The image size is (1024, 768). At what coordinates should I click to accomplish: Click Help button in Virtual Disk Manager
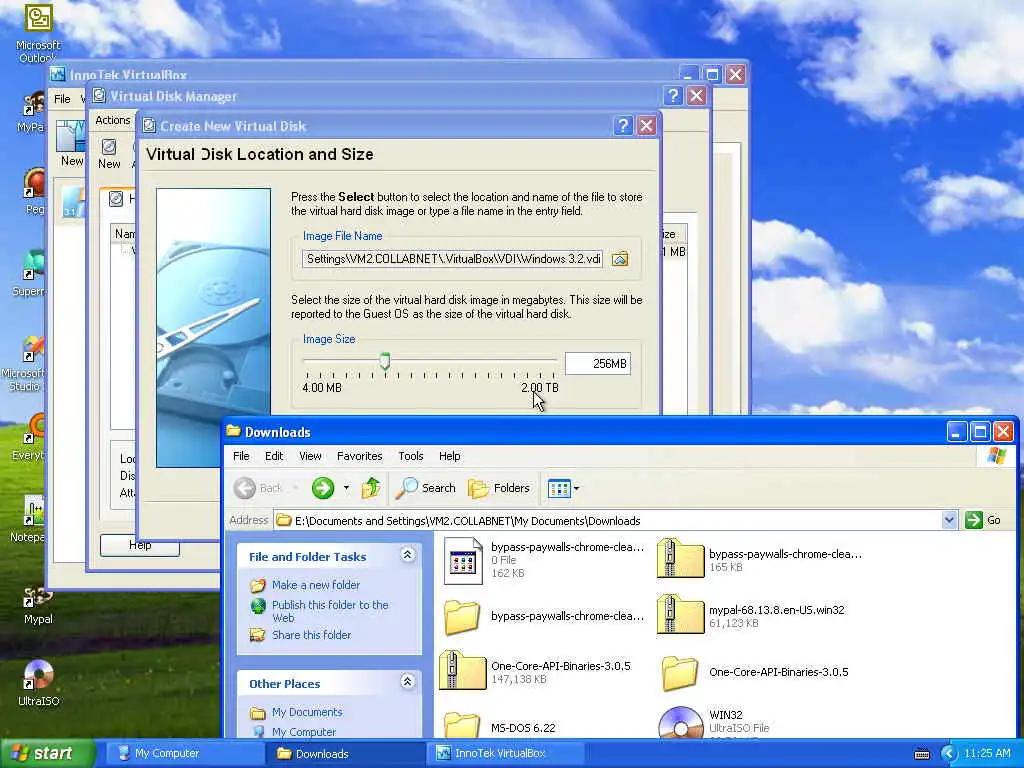(x=140, y=545)
